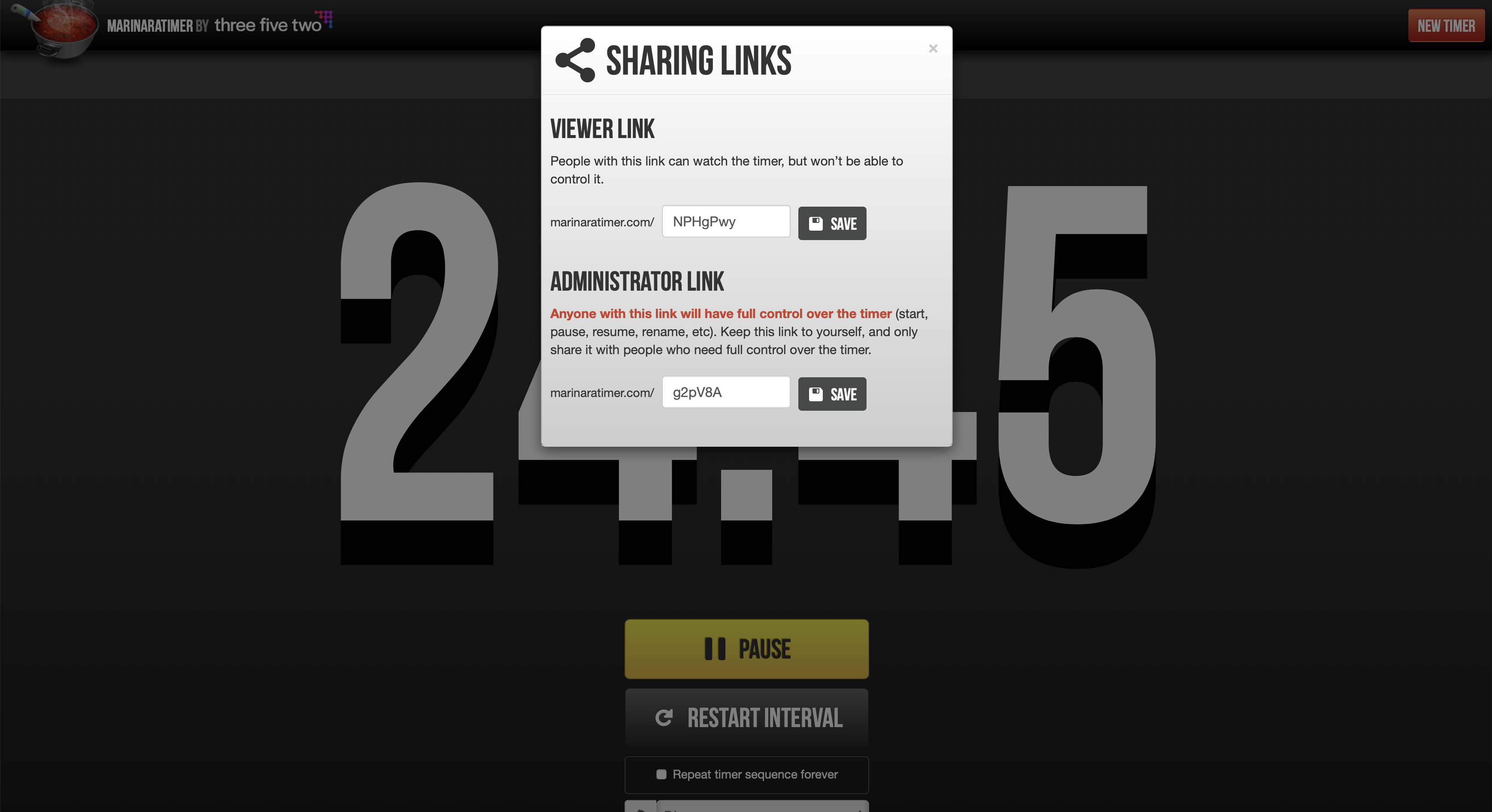Click the g2pV8A Administrator Link input field
The image size is (1492, 812).
coord(725,392)
